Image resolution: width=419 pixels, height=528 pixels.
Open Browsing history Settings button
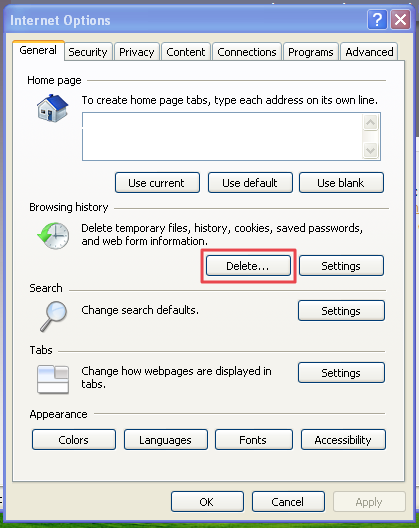click(341, 266)
